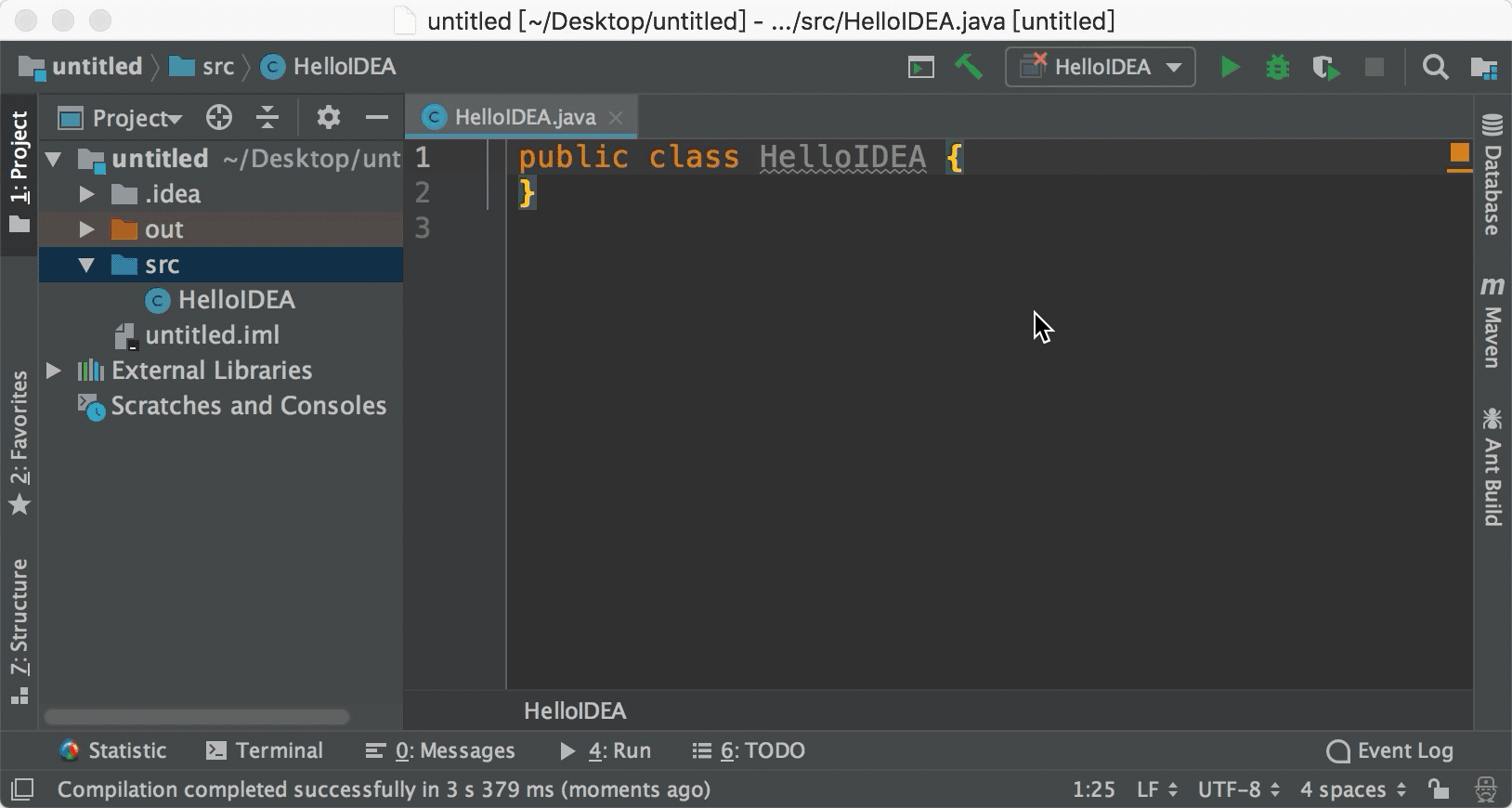Open the Z: Structure tool window

(x=20, y=631)
